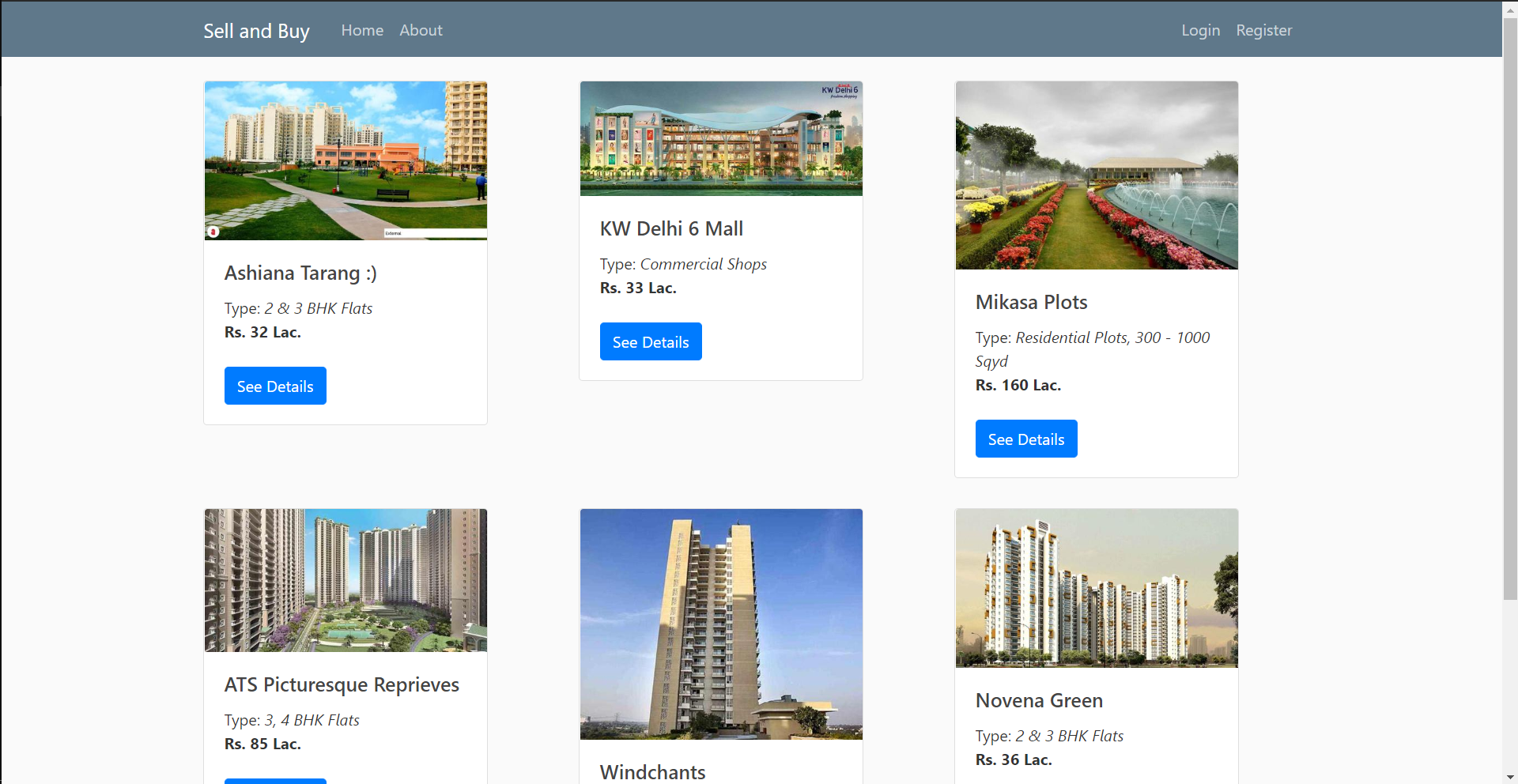Click the page vertical scrollbar thumb

pyautogui.click(x=1510, y=308)
